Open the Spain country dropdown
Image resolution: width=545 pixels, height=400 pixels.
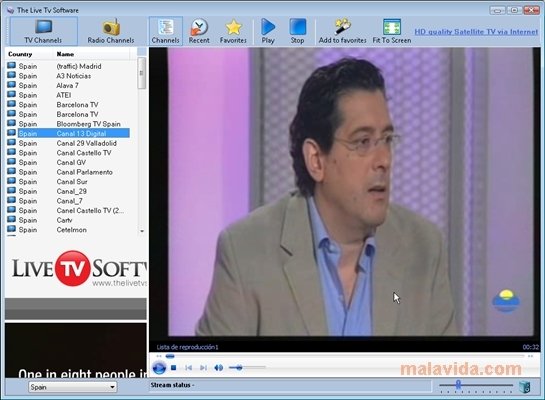coord(73,387)
